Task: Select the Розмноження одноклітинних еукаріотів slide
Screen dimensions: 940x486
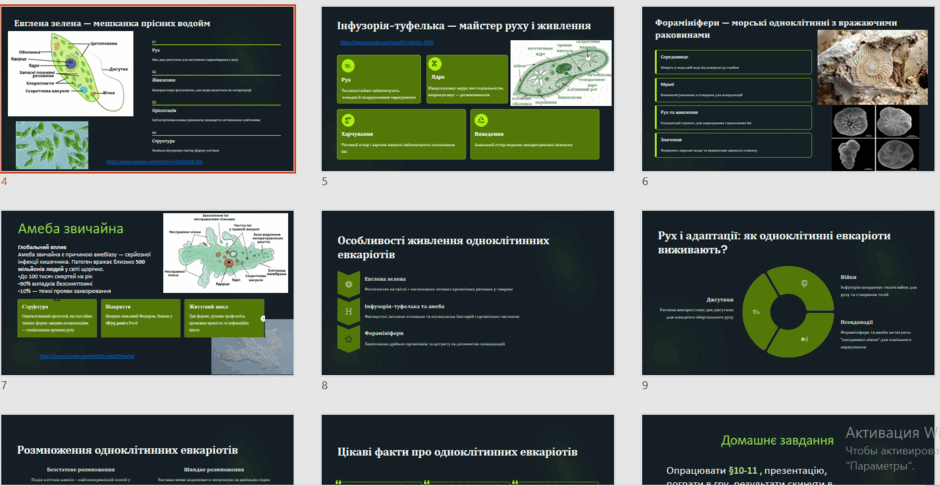Action: point(147,450)
